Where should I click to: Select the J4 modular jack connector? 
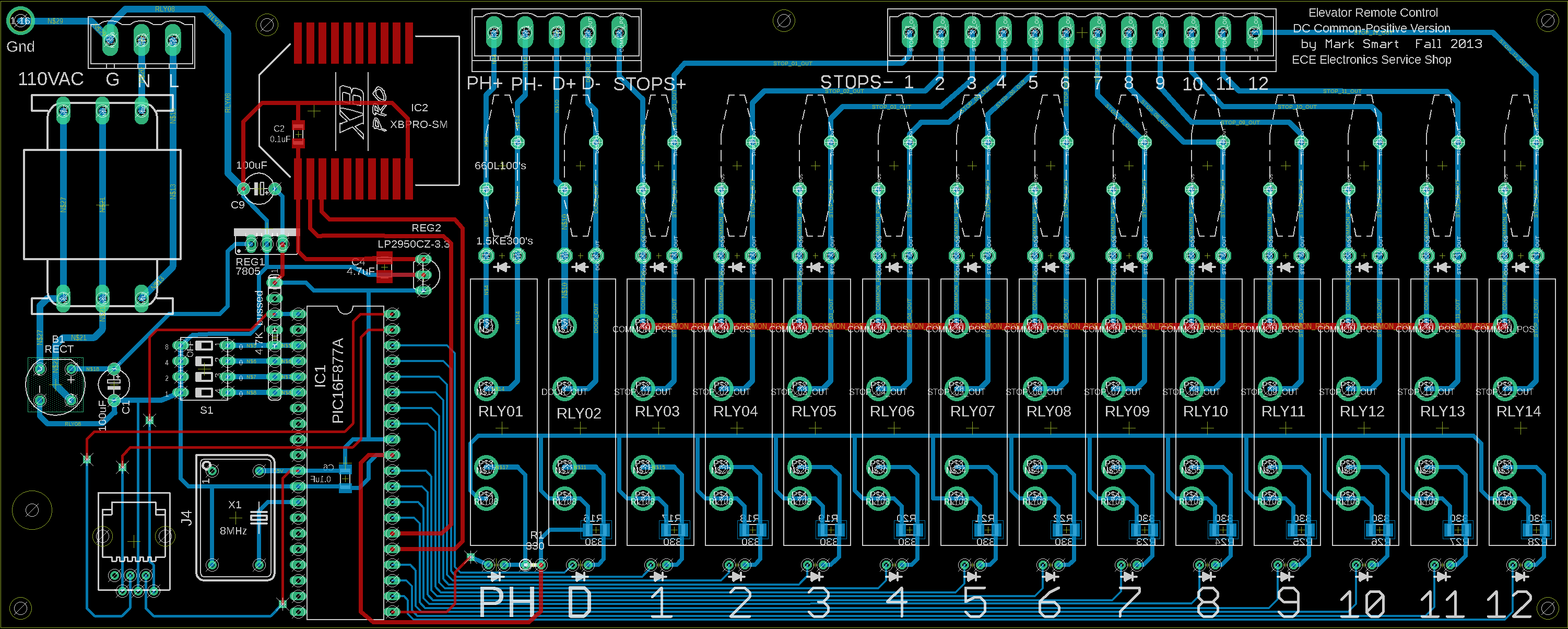tap(134, 541)
